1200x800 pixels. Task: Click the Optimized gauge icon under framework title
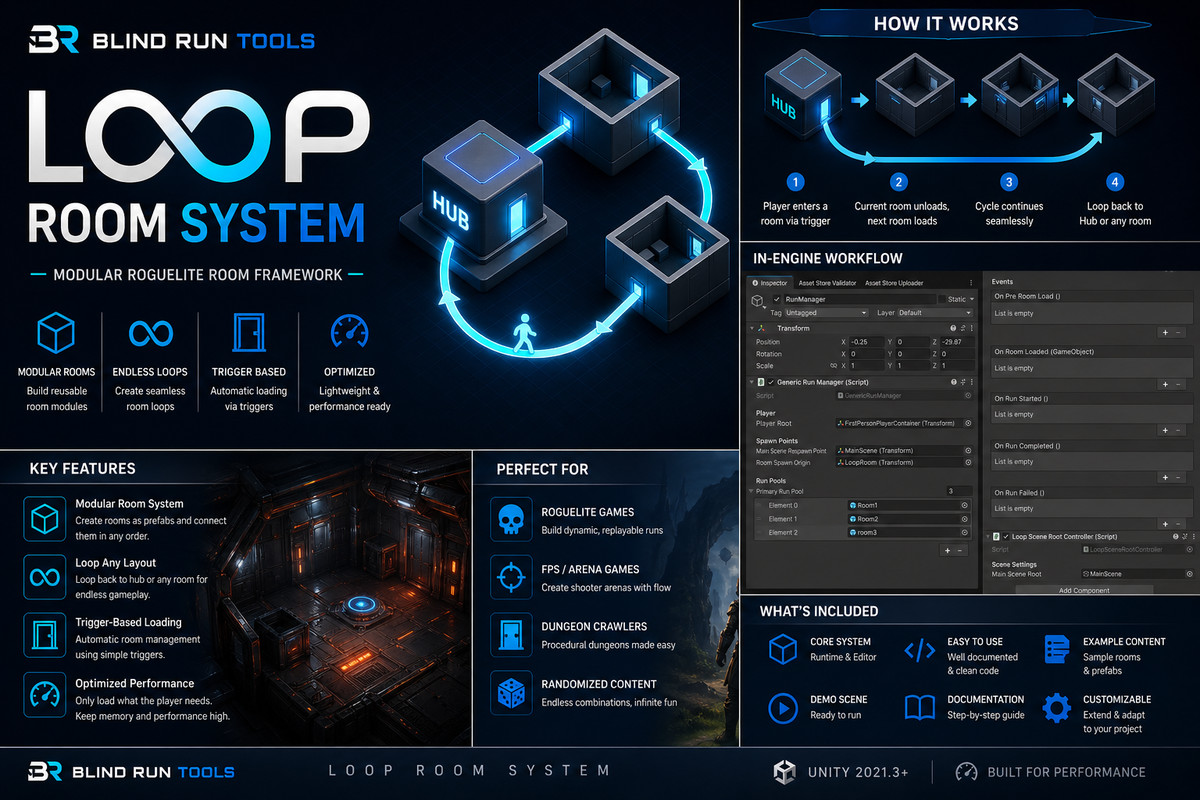point(350,331)
